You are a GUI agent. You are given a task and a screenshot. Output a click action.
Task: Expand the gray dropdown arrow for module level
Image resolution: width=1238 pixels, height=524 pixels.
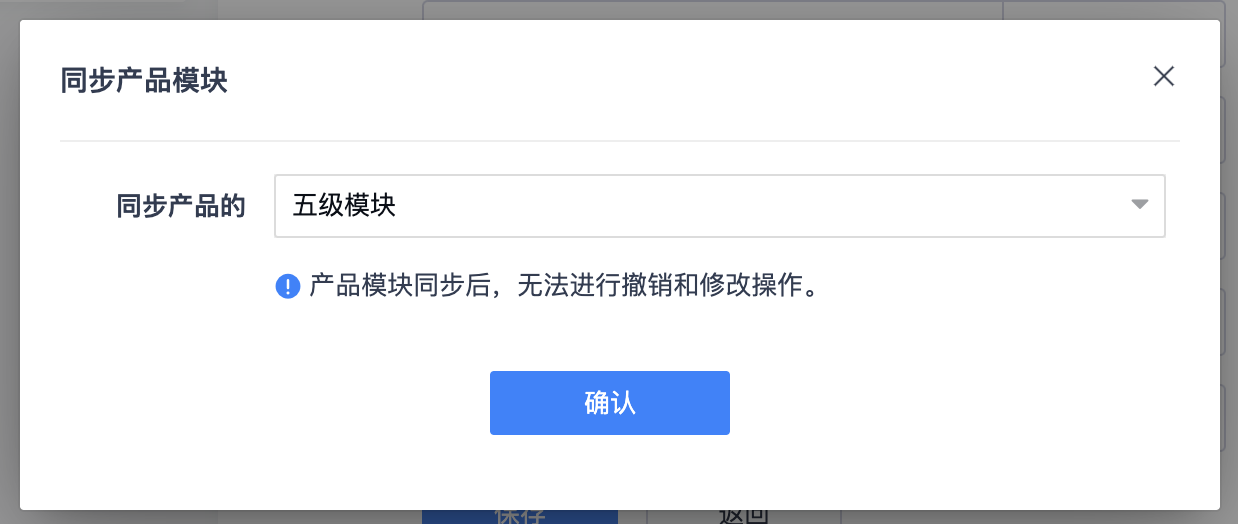[x=1139, y=205]
